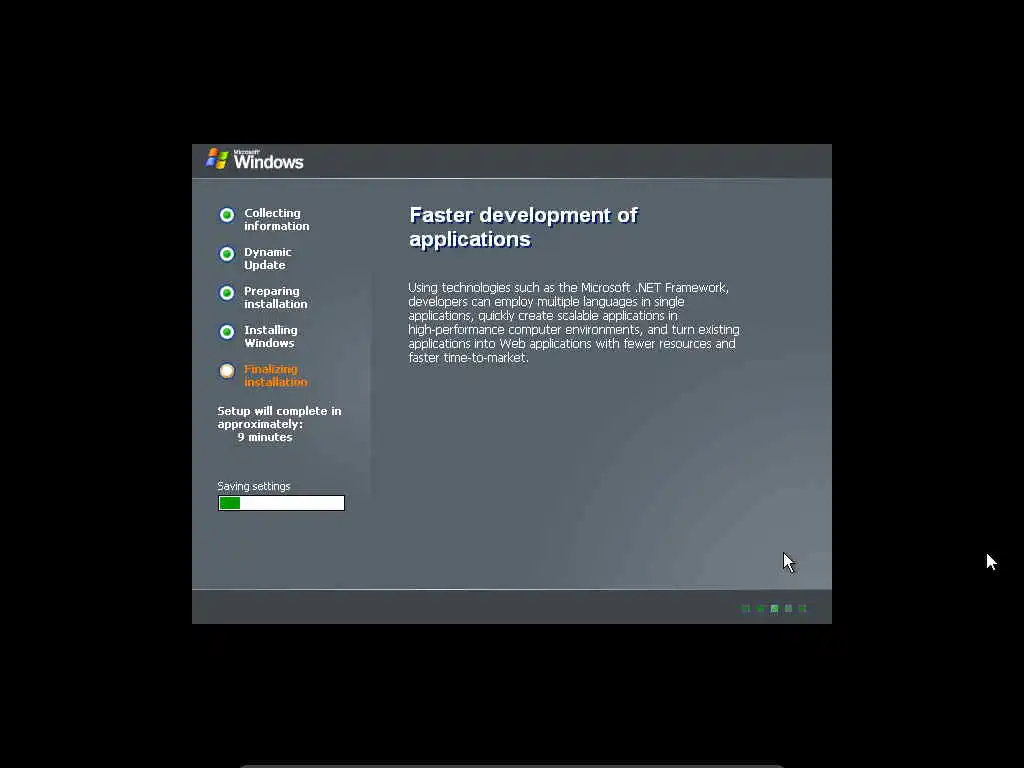Click the Saving settings progress bar
Viewport: 1024px width, 768px height.
click(x=281, y=503)
